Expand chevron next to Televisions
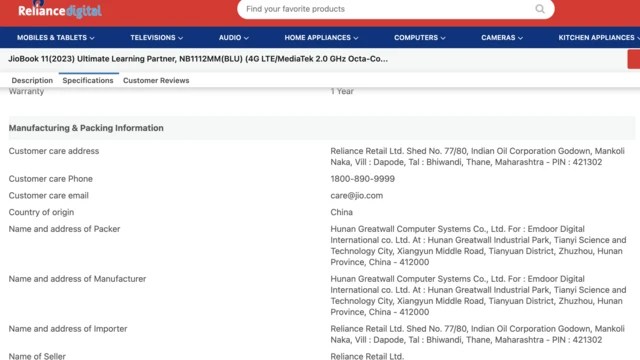This screenshot has height=360, width=640. coord(180,38)
